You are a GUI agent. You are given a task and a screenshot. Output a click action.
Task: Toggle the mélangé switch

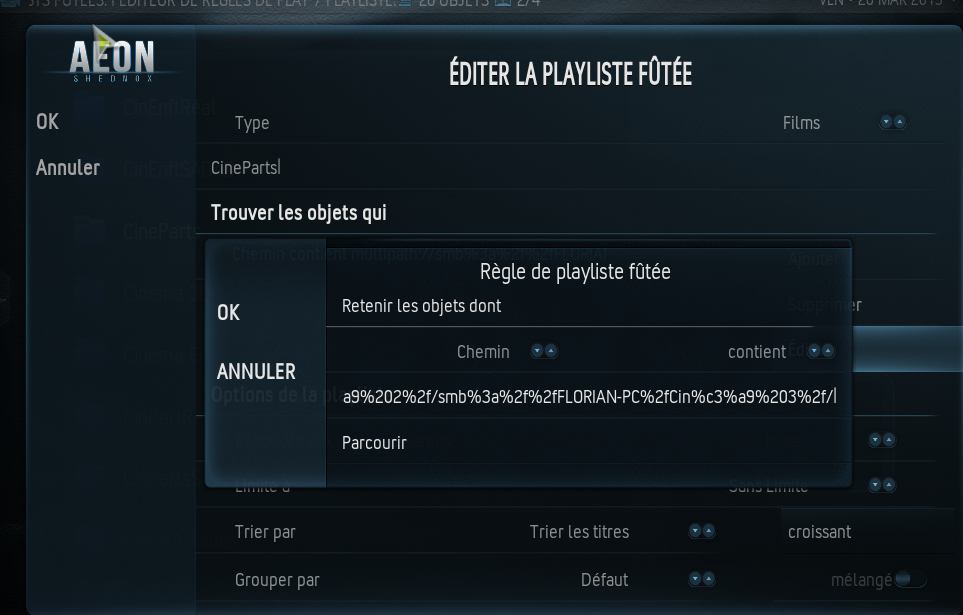tap(910, 579)
